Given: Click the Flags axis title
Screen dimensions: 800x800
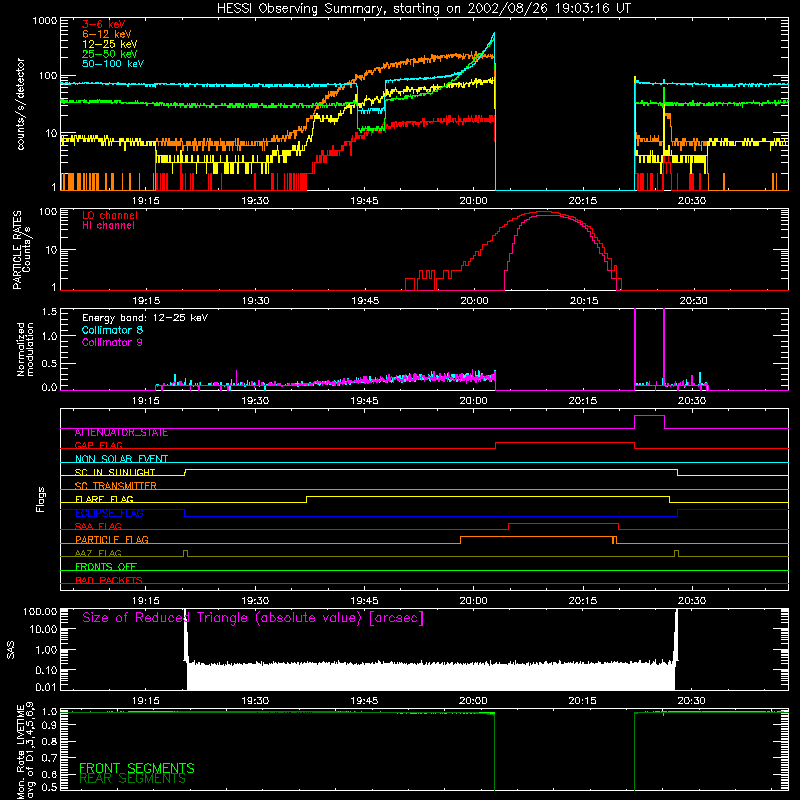Looking at the screenshot, I should tap(41, 499).
